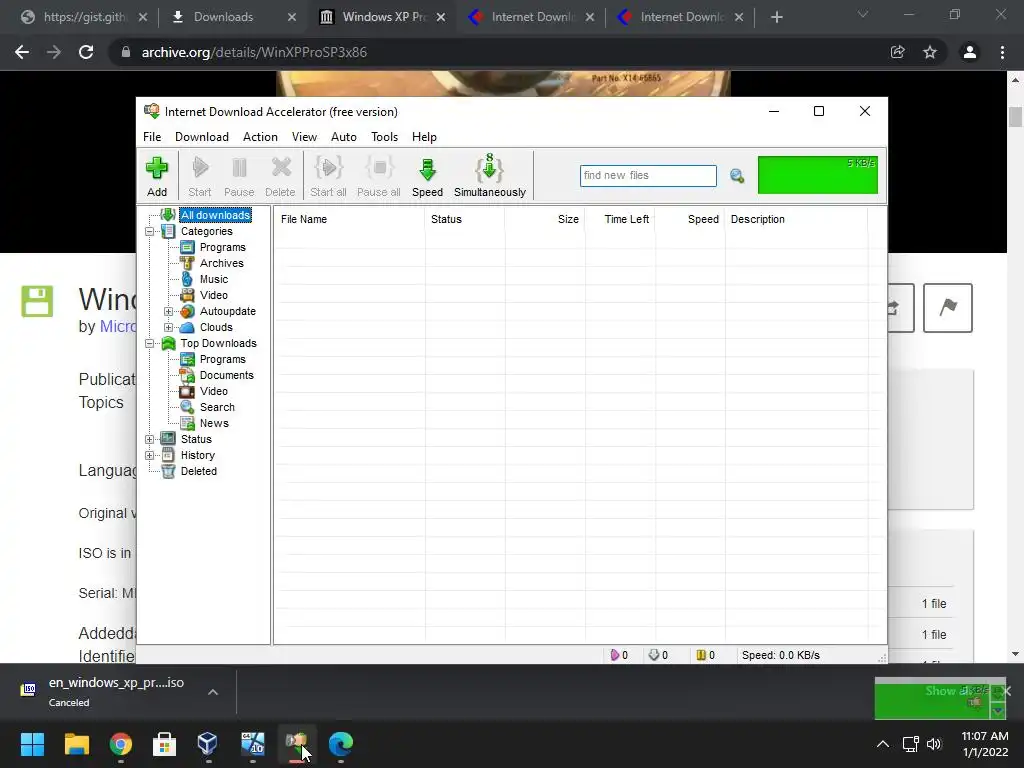Expand the History tree branch

[150, 455]
